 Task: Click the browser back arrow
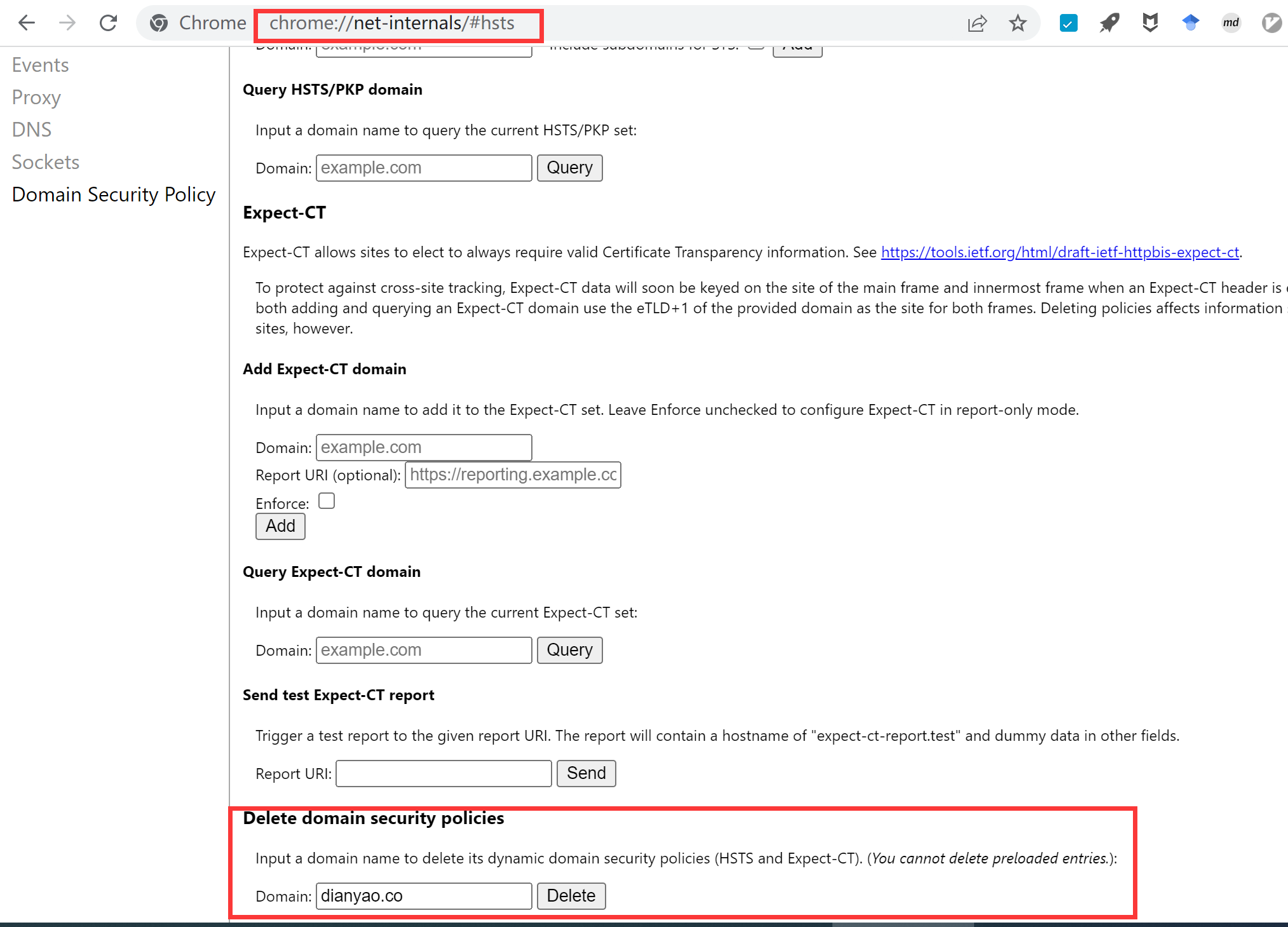tap(27, 24)
